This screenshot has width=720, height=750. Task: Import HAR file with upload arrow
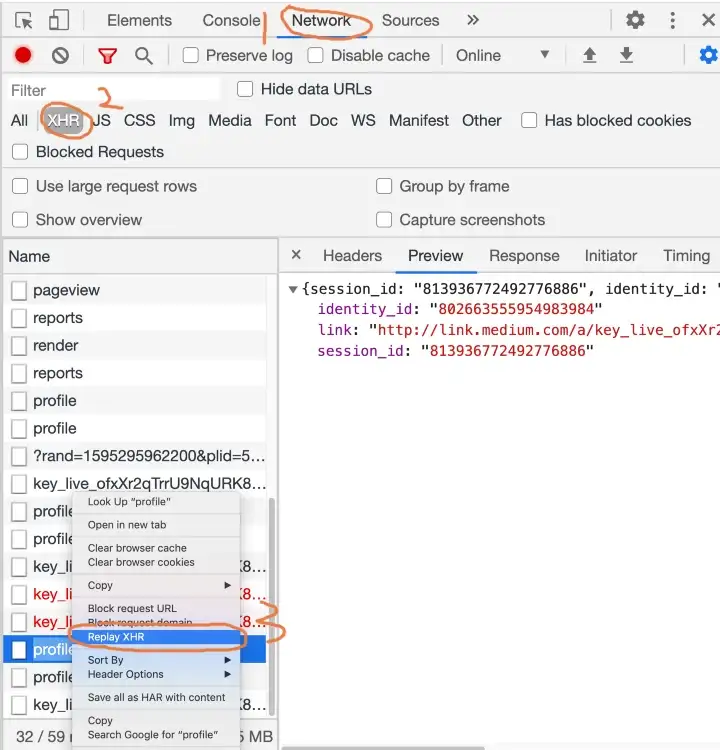590,56
